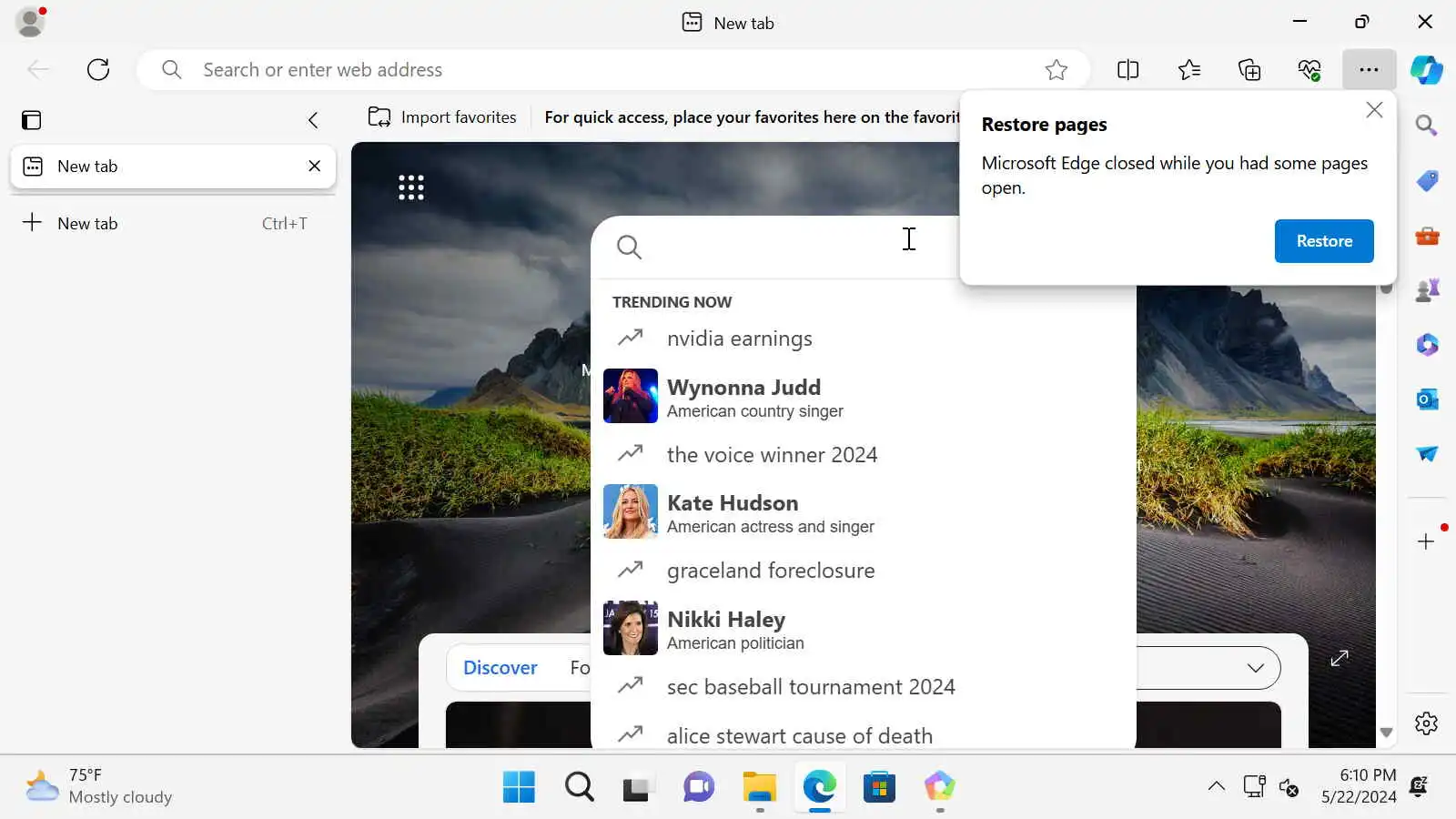
Task: Select sec baseball tournament 2024 suggestion
Action: 863,686
